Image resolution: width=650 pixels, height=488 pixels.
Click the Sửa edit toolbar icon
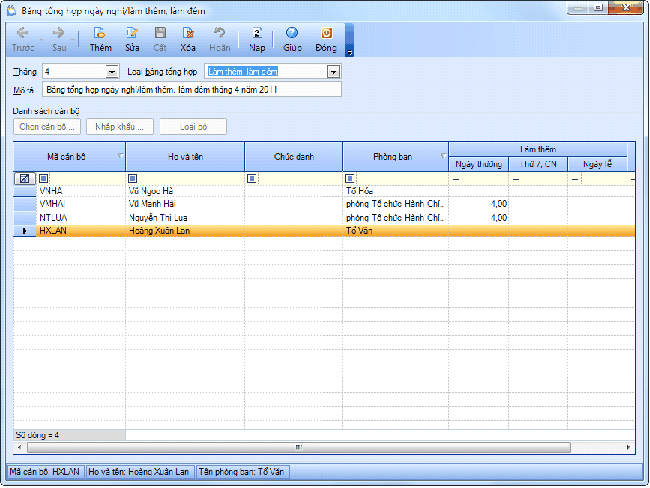pos(132,33)
